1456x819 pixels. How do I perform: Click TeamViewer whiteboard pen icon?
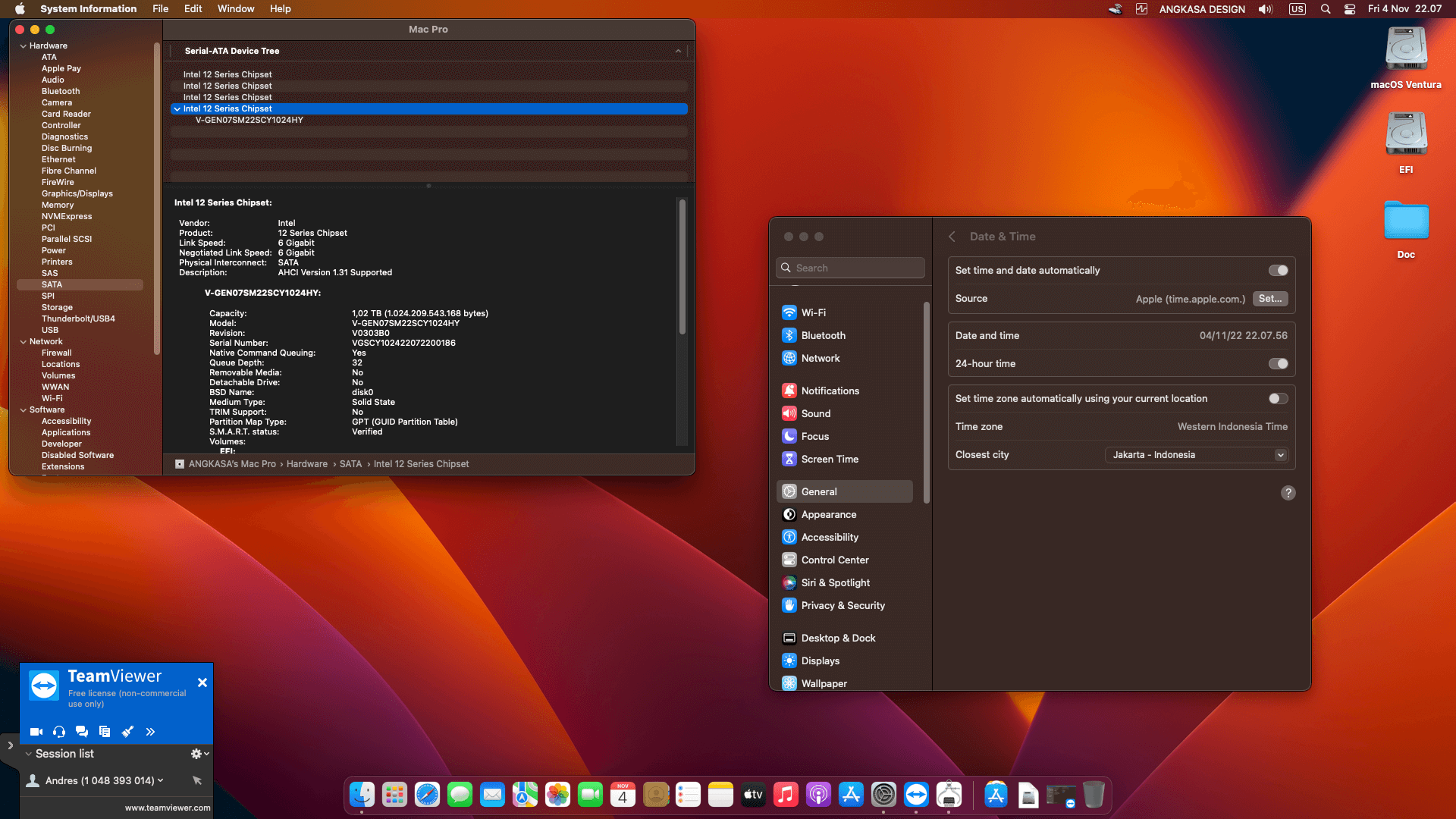click(127, 732)
